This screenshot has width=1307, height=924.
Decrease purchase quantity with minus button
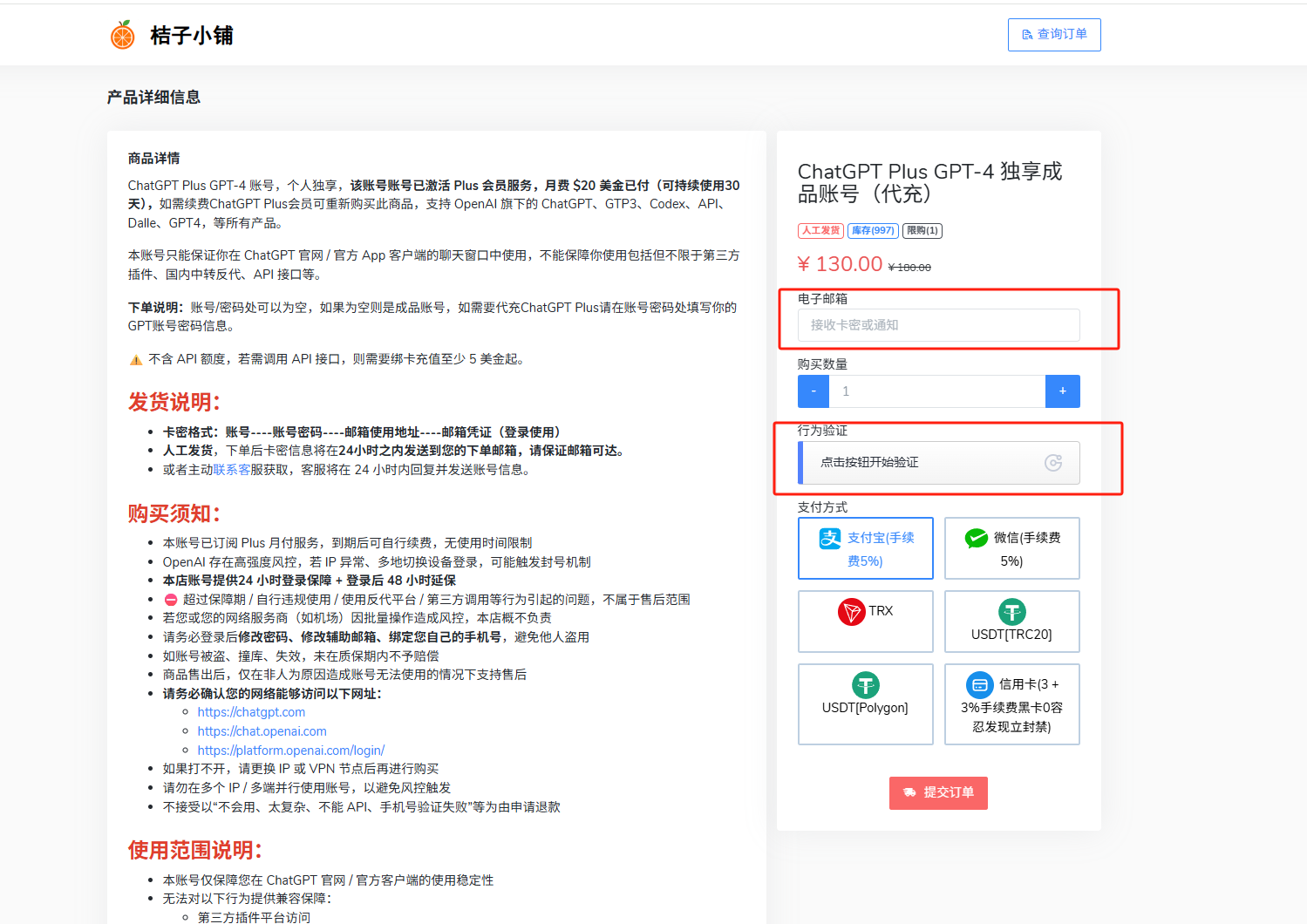tap(813, 391)
